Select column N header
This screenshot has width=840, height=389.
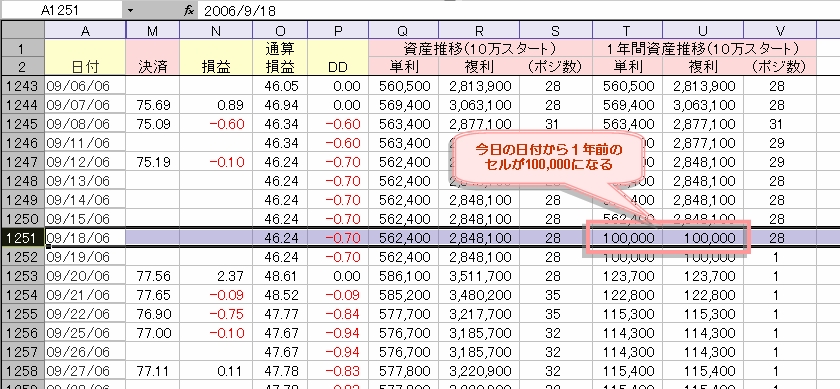point(216,31)
